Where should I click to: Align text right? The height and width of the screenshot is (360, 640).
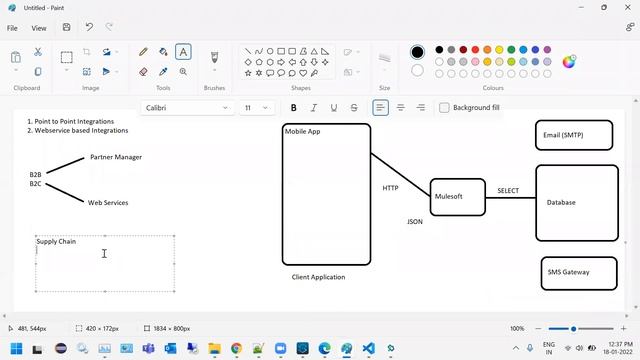(x=420, y=108)
